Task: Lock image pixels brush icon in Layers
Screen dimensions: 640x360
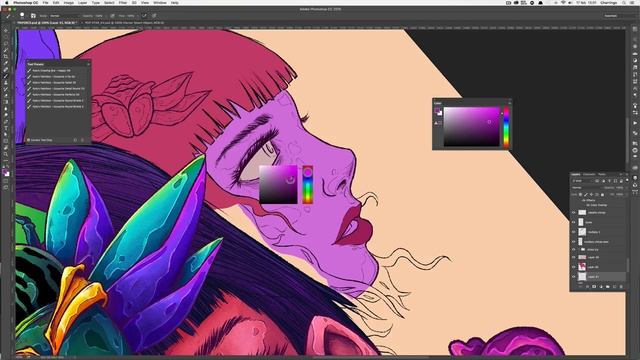Action: tap(585, 194)
